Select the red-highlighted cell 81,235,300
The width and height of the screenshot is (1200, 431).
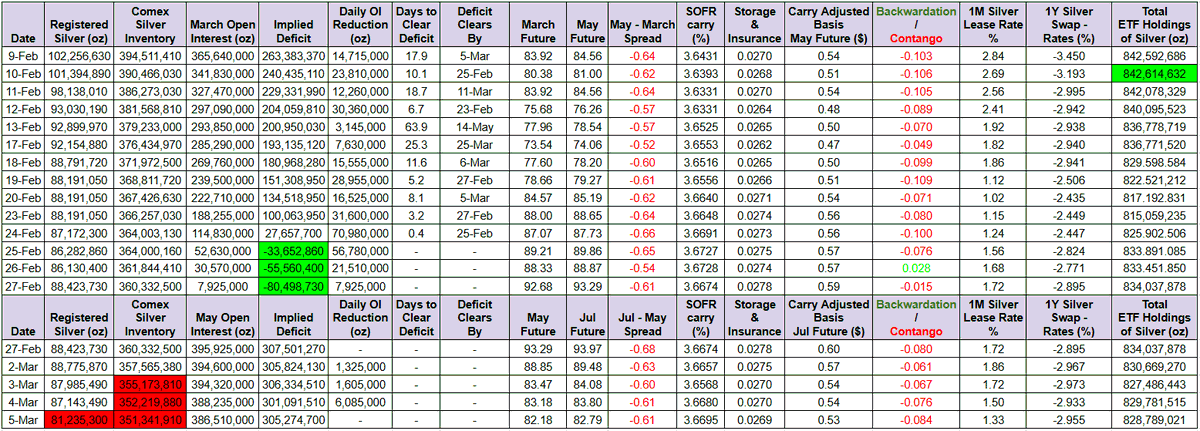[79, 419]
